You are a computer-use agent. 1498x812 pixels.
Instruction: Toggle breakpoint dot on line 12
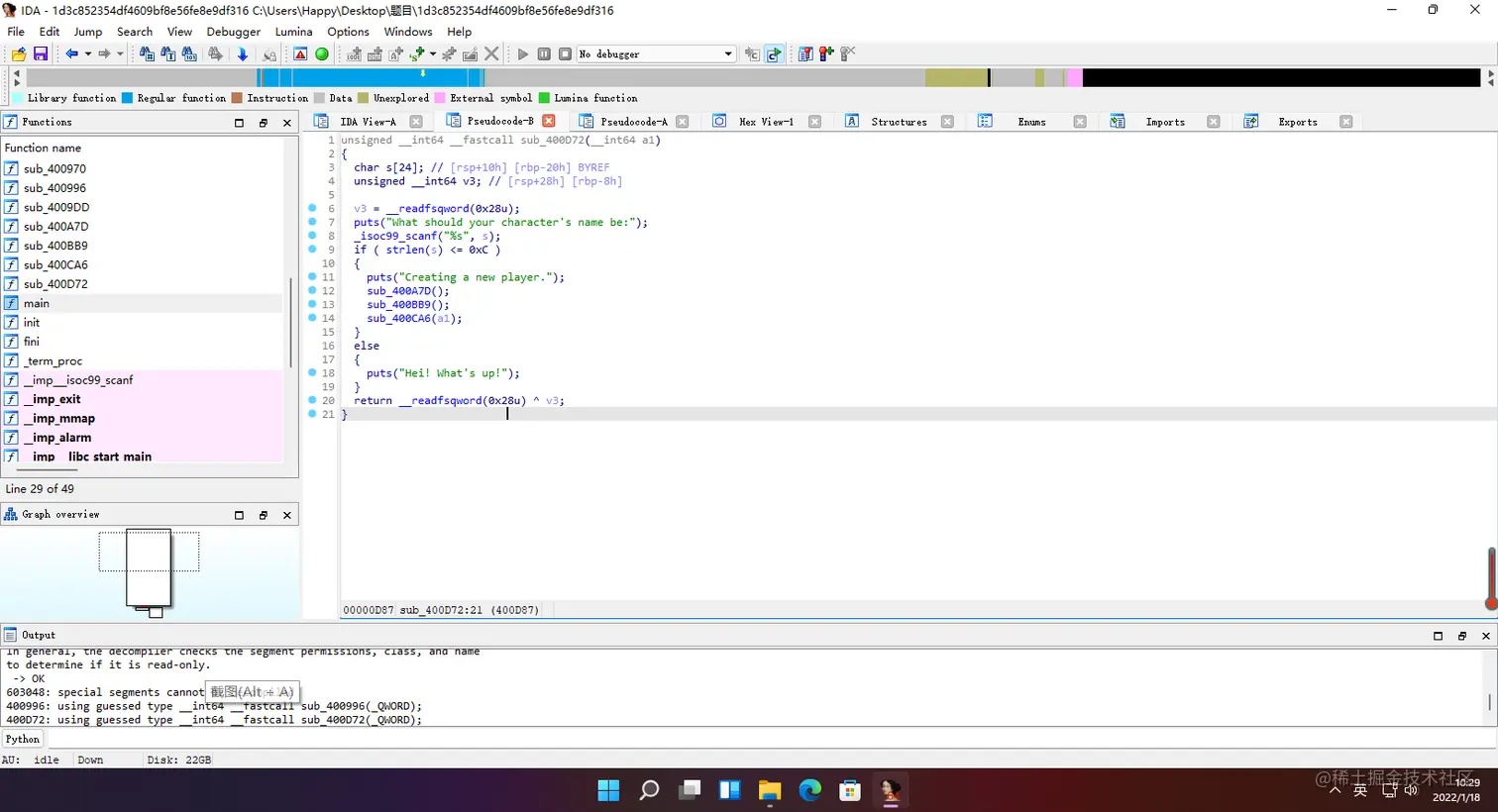point(312,291)
